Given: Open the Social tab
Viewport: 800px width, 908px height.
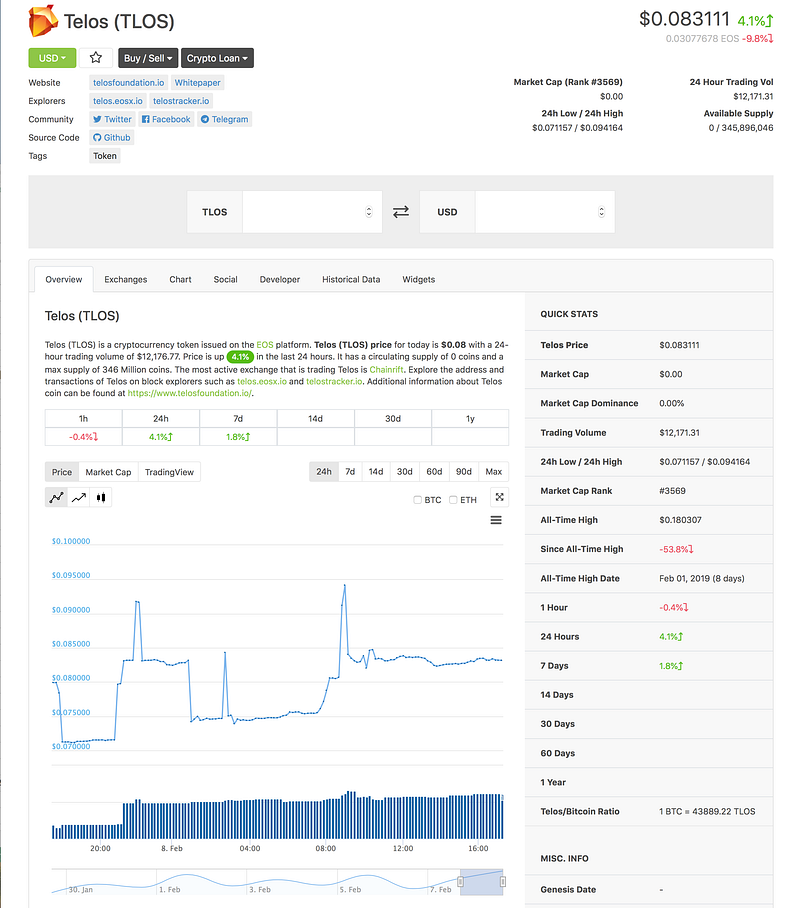Looking at the screenshot, I should 225,279.
